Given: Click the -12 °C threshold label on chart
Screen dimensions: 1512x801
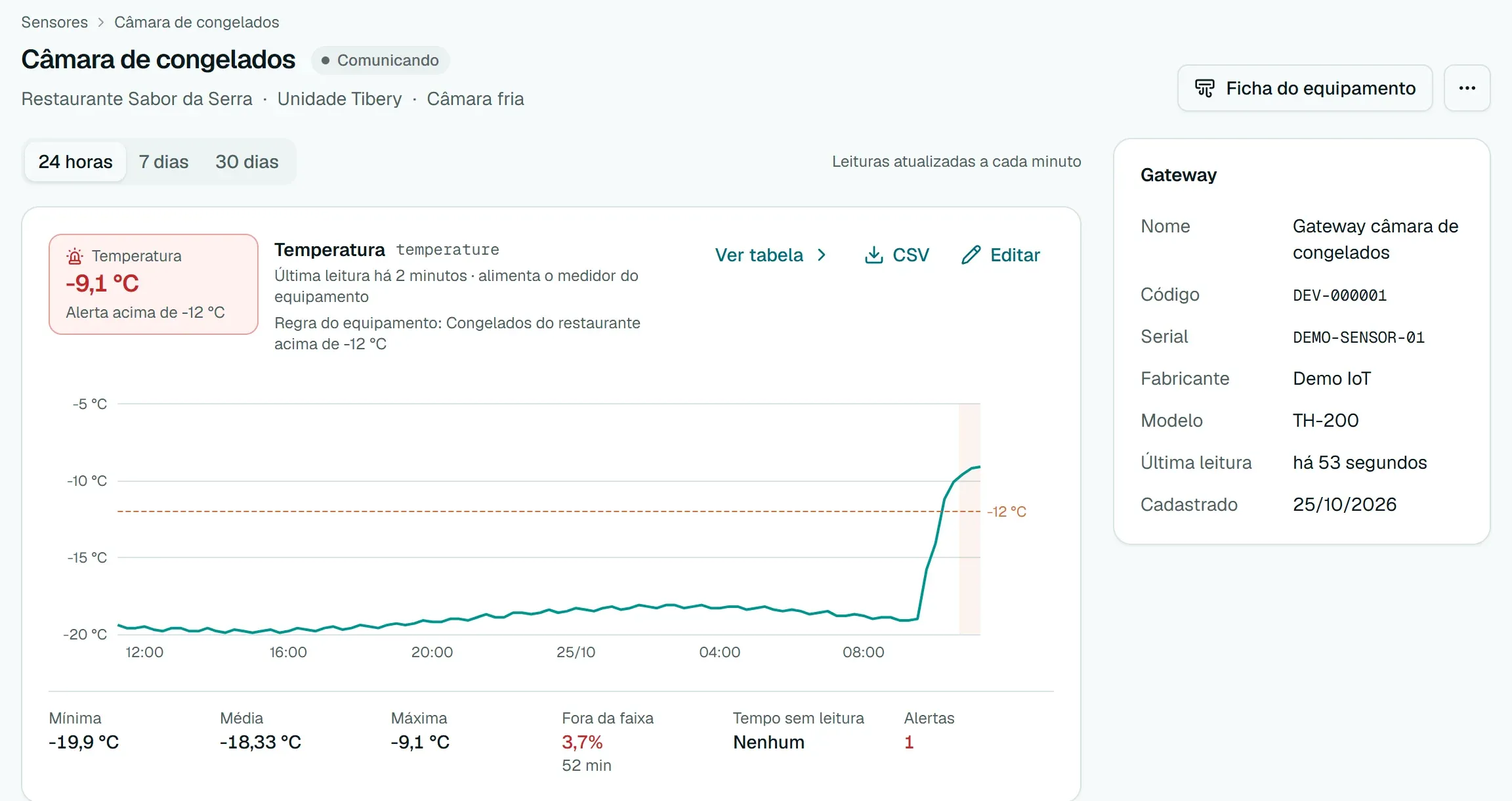Looking at the screenshot, I should [x=1007, y=511].
